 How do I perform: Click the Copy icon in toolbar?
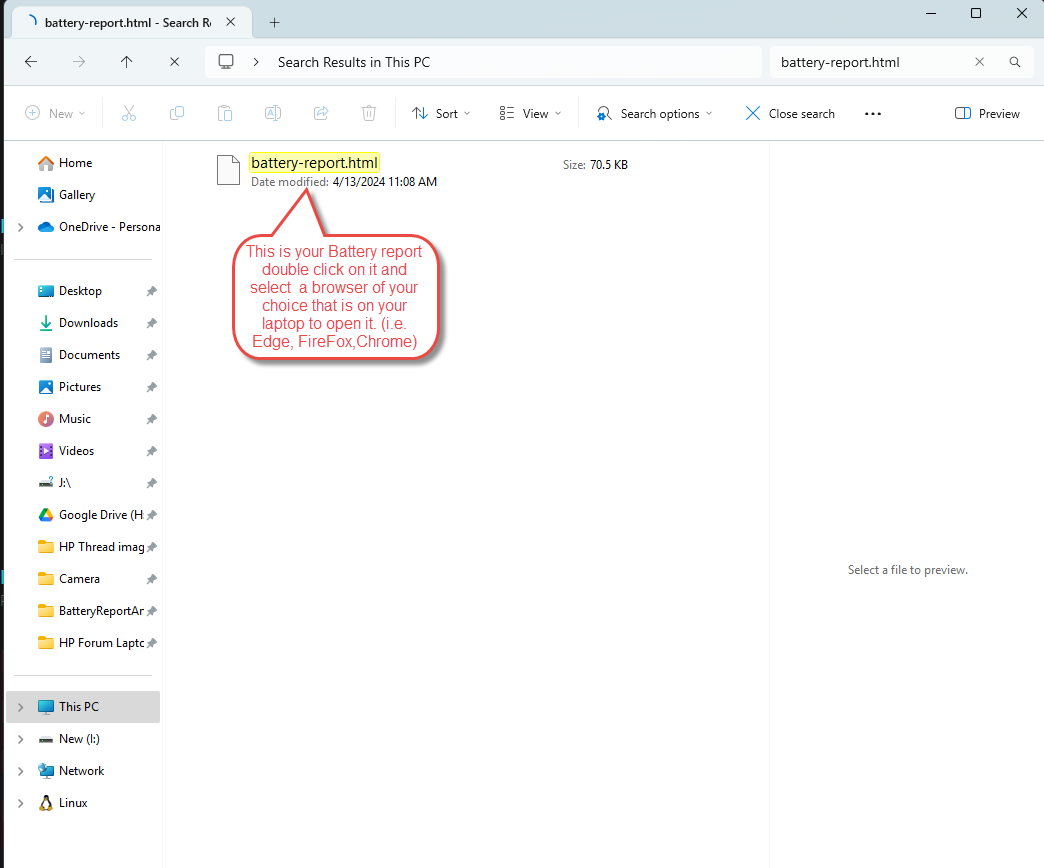[177, 113]
